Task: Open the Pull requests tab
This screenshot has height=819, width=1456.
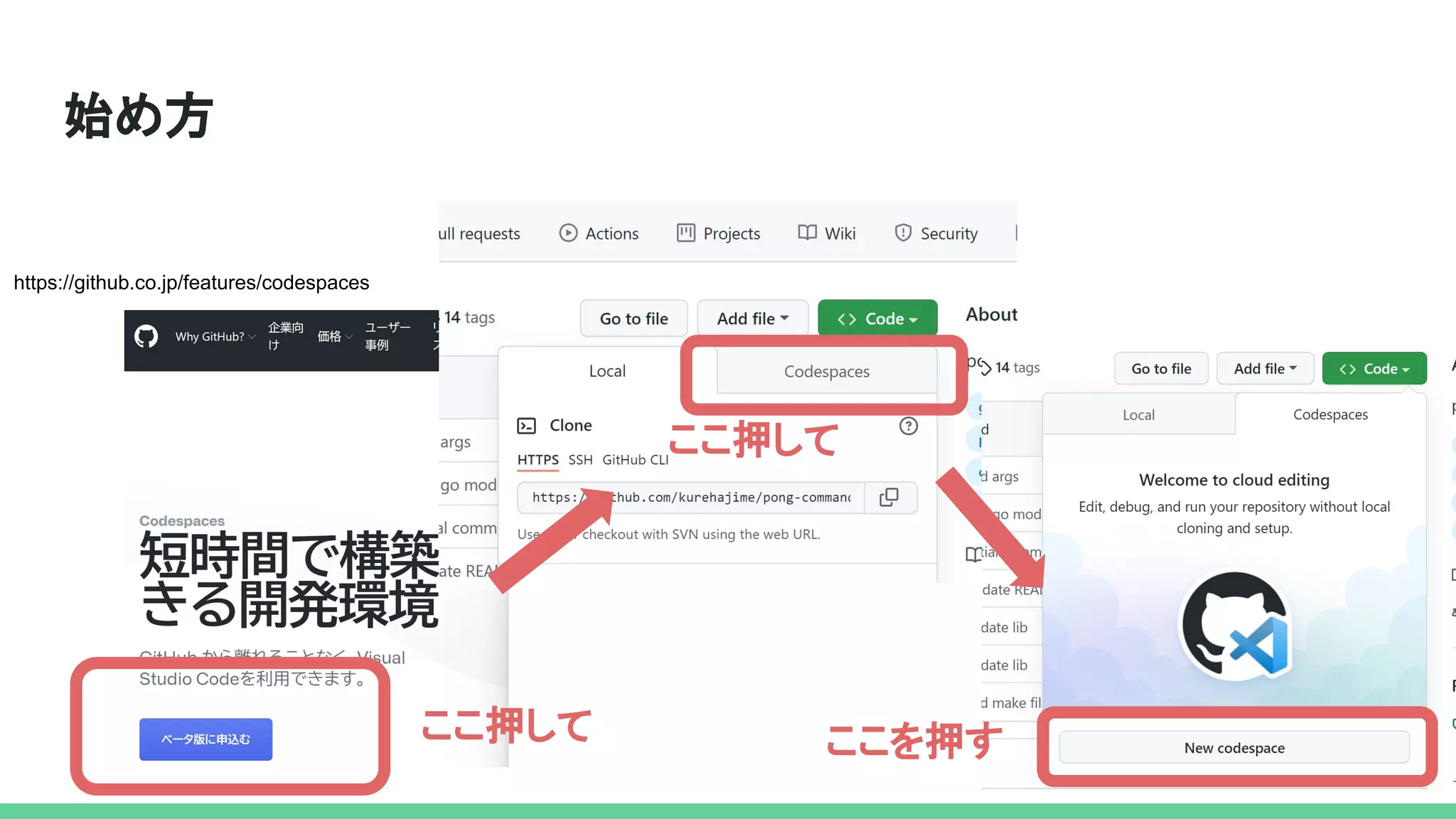Action: 480,233
